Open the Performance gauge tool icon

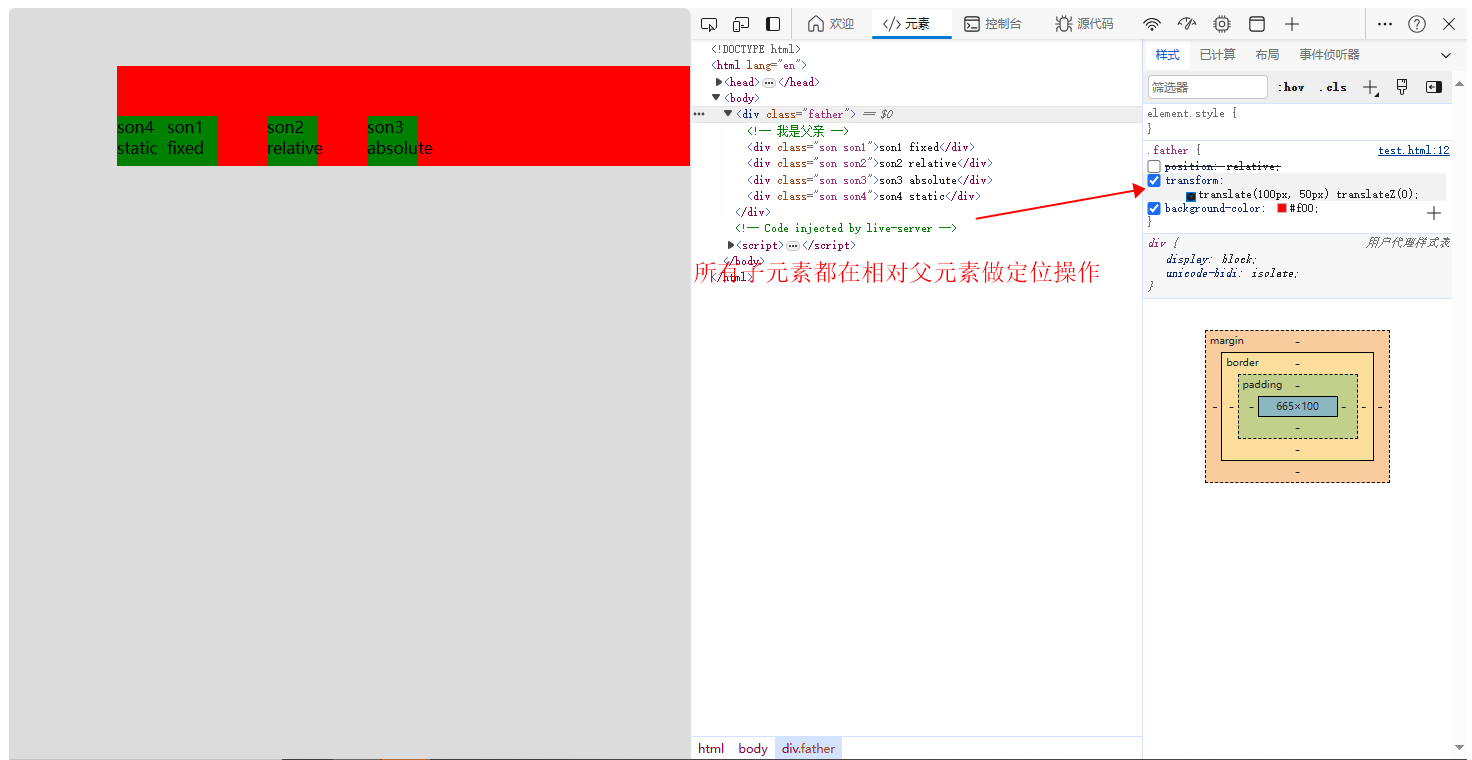[1187, 24]
